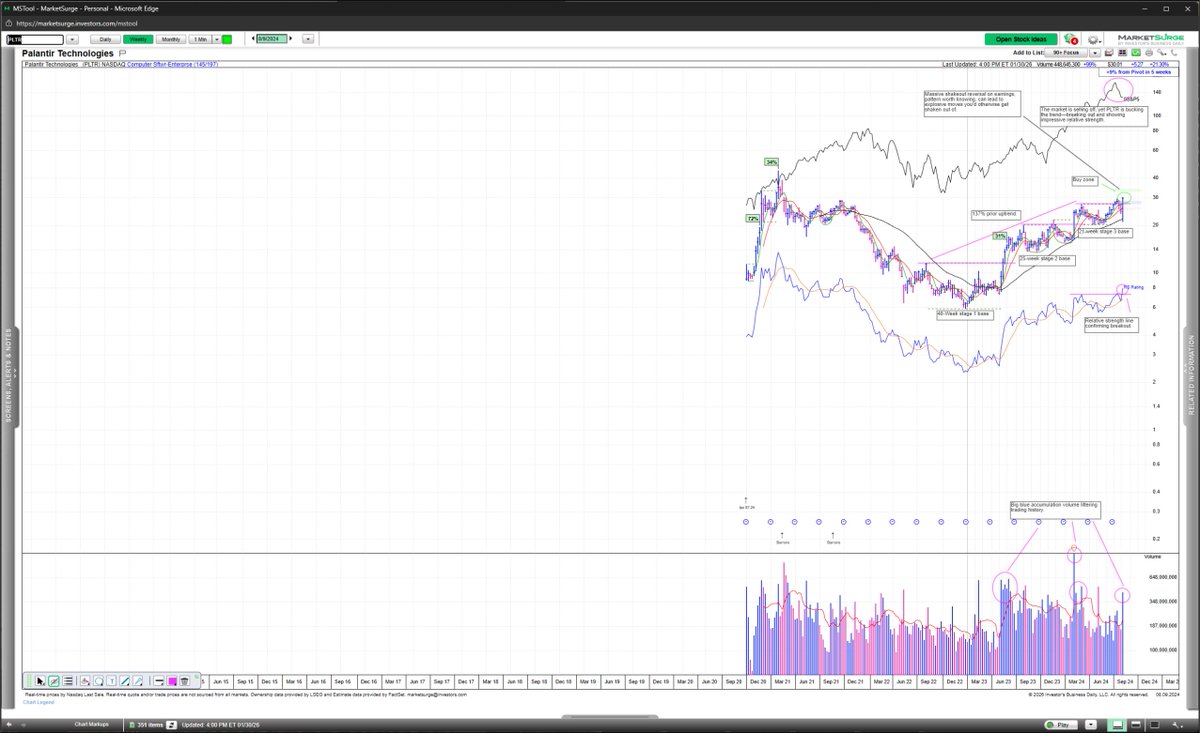
Task: Expand the intraday interval dropdown arrow
Action: click(x=216, y=39)
